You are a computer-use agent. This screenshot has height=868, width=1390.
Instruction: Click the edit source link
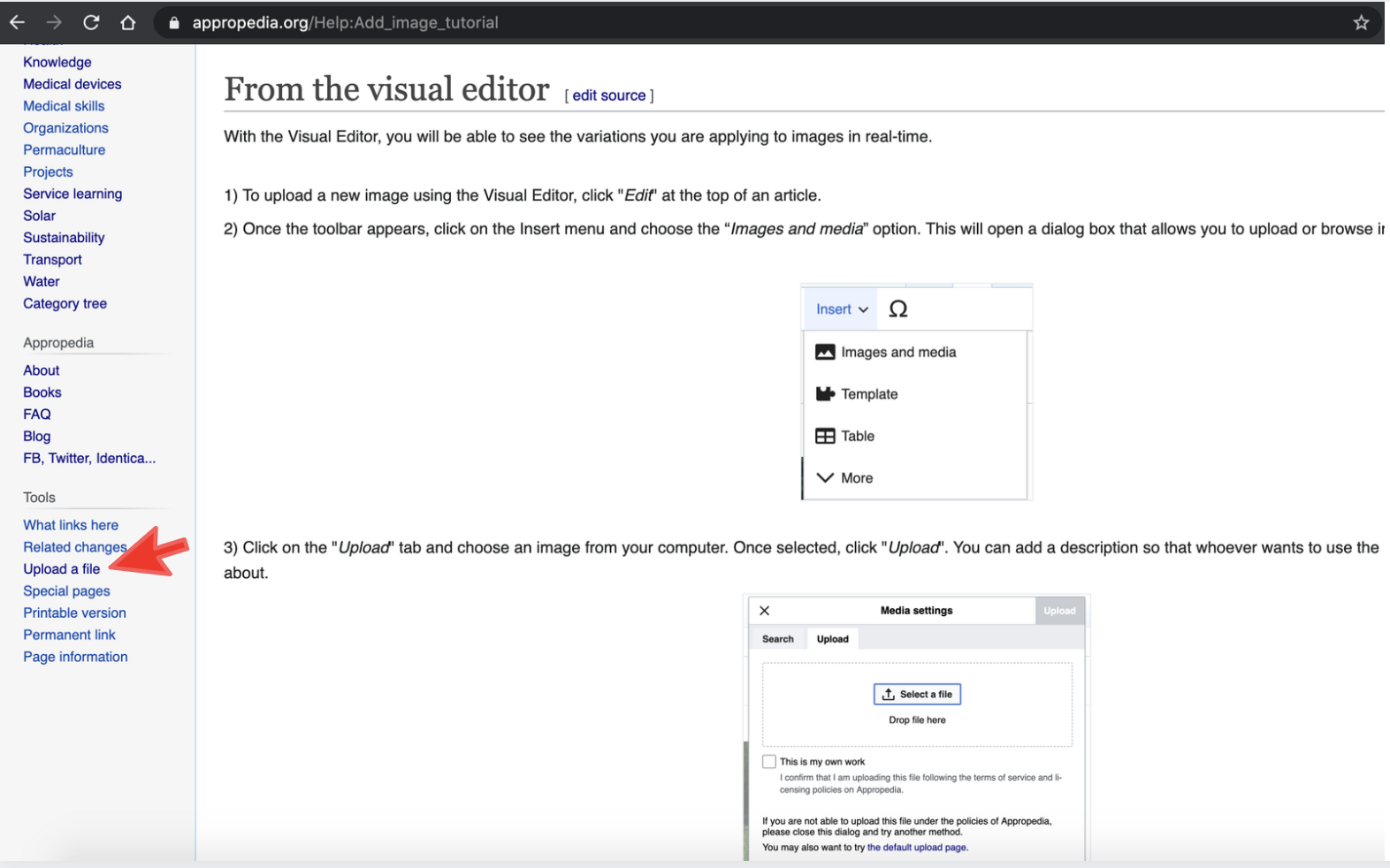(x=608, y=95)
